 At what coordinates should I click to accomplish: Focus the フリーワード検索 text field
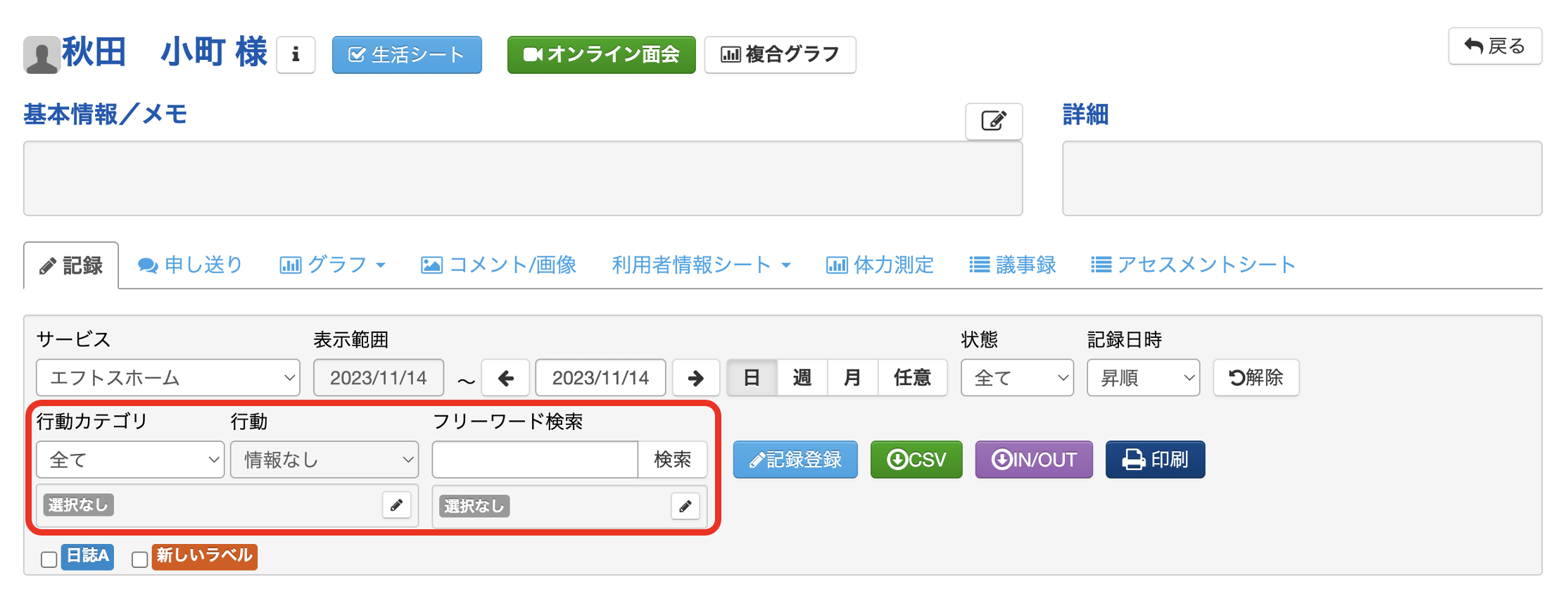535,460
